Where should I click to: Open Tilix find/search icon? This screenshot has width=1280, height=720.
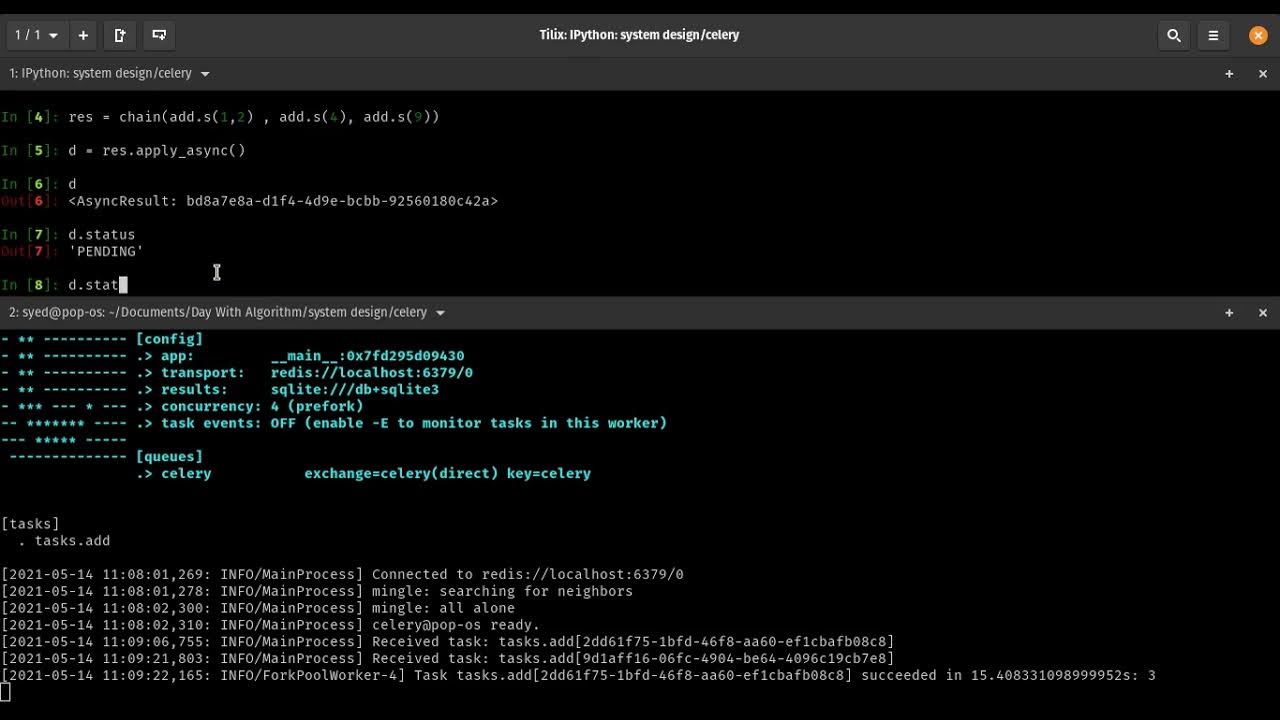1174,35
